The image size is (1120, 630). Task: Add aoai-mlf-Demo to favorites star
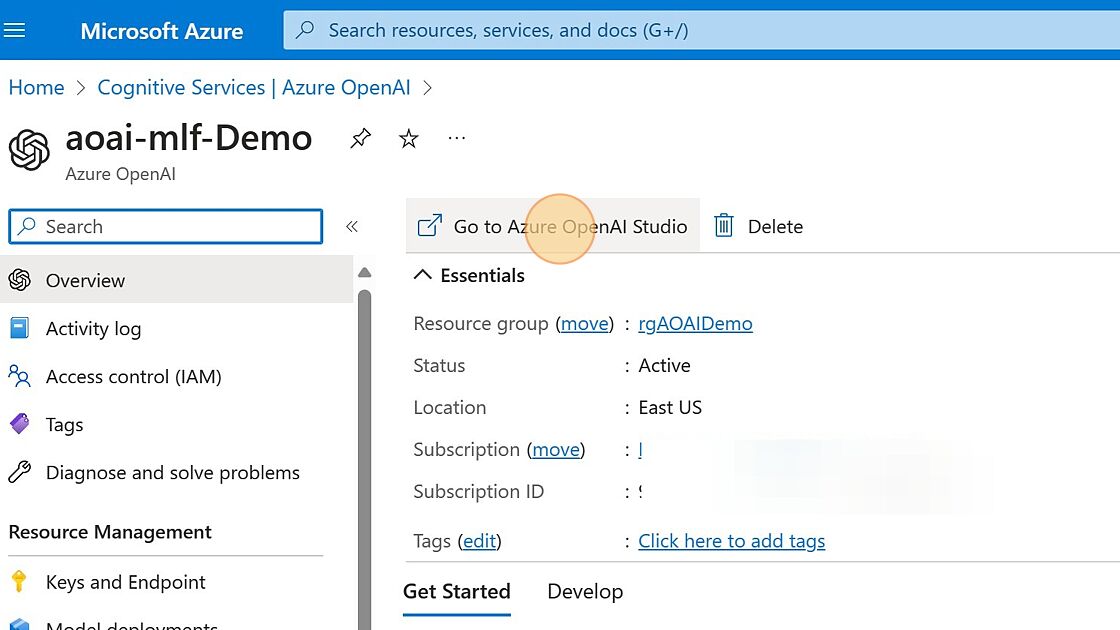[x=409, y=138]
